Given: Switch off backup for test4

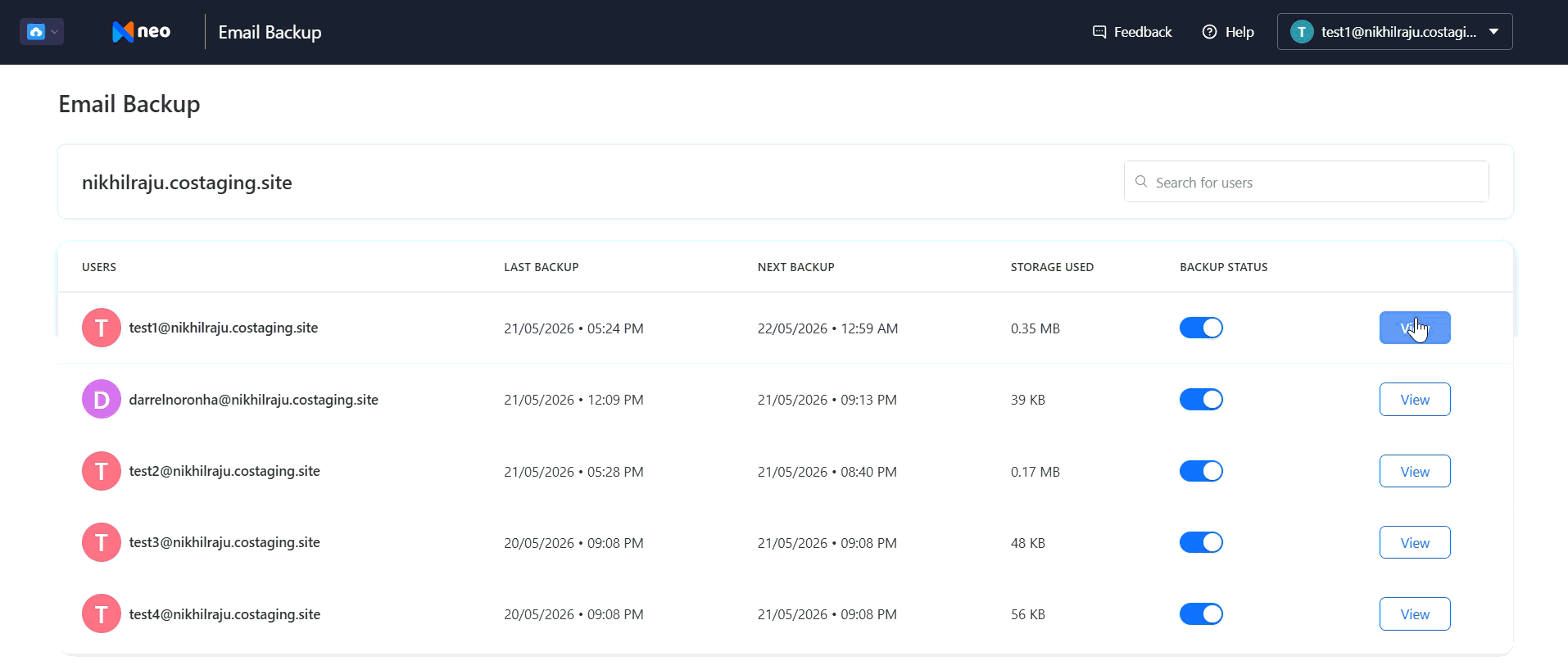Looking at the screenshot, I should click(x=1201, y=613).
